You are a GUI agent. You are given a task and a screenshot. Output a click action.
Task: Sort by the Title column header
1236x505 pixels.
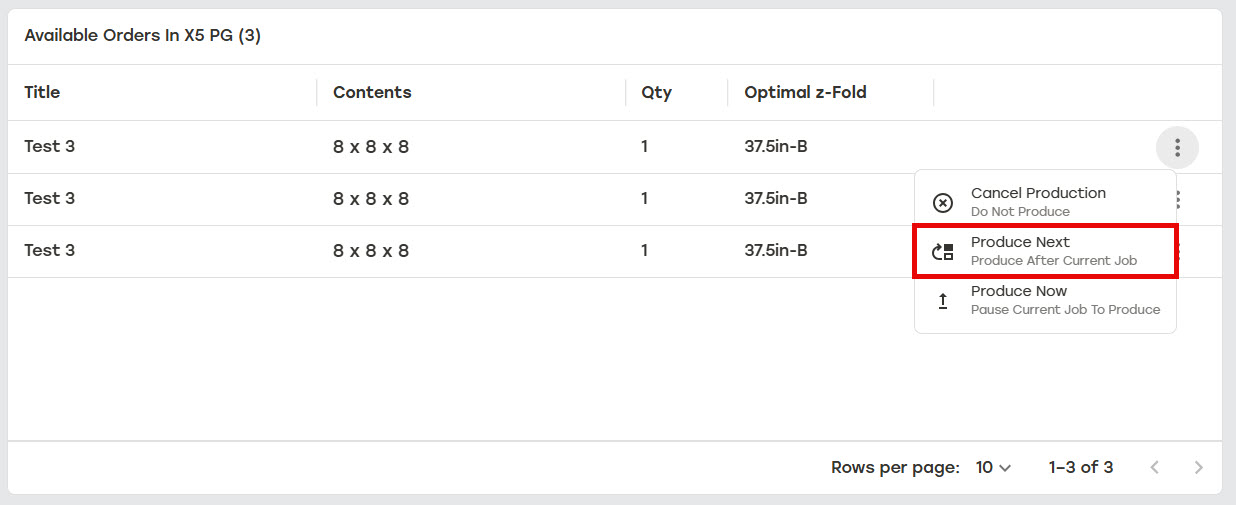click(42, 92)
